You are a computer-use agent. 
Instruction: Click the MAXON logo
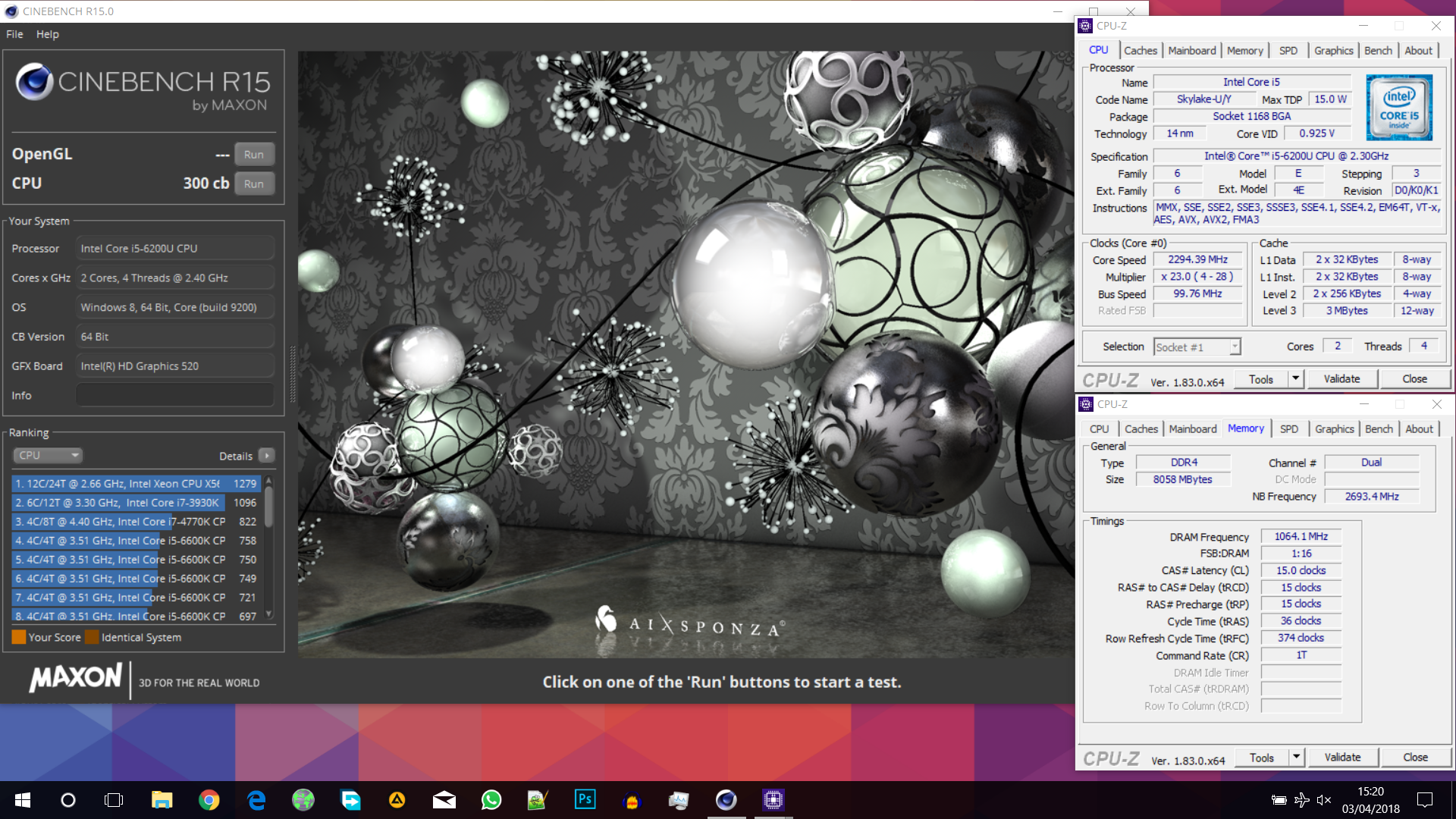(x=76, y=677)
